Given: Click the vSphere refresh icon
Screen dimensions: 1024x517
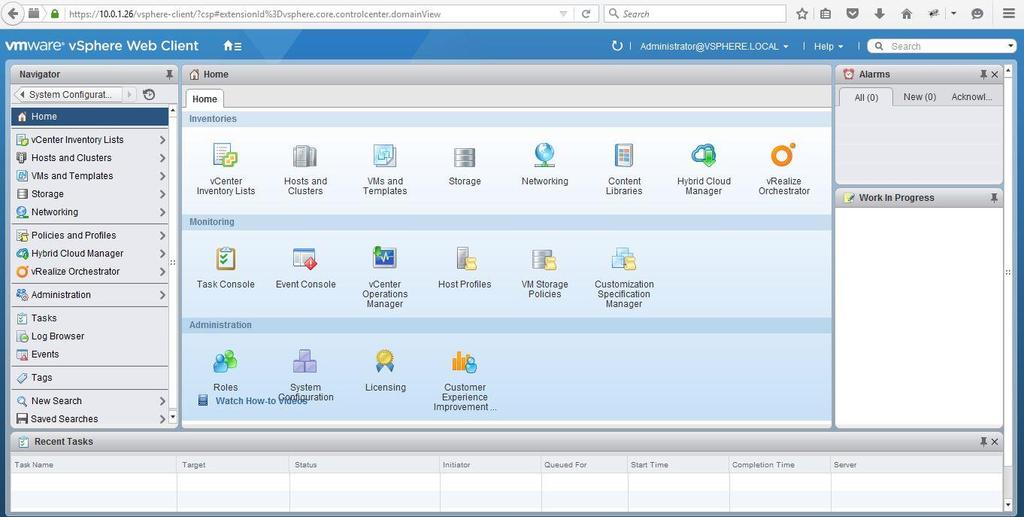Looking at the screenshot, I should (616, 46).
